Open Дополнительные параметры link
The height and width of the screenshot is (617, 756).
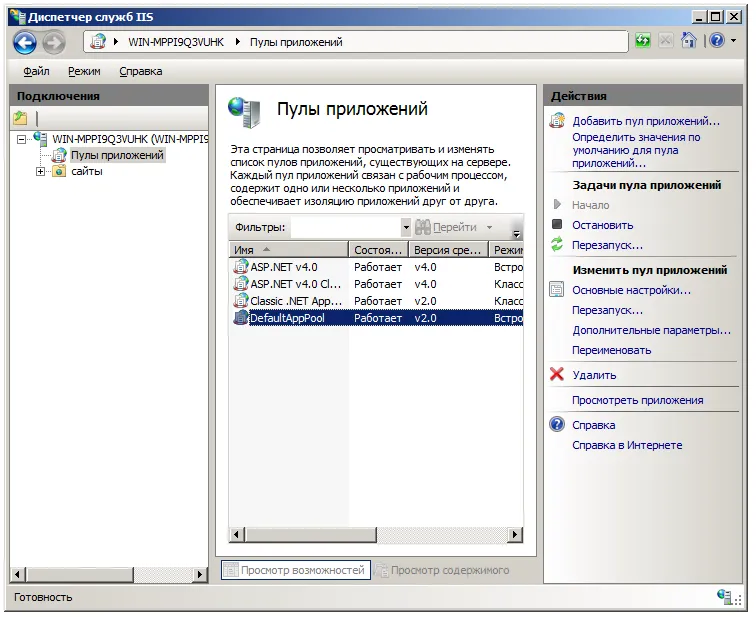[x=651, y=330]
